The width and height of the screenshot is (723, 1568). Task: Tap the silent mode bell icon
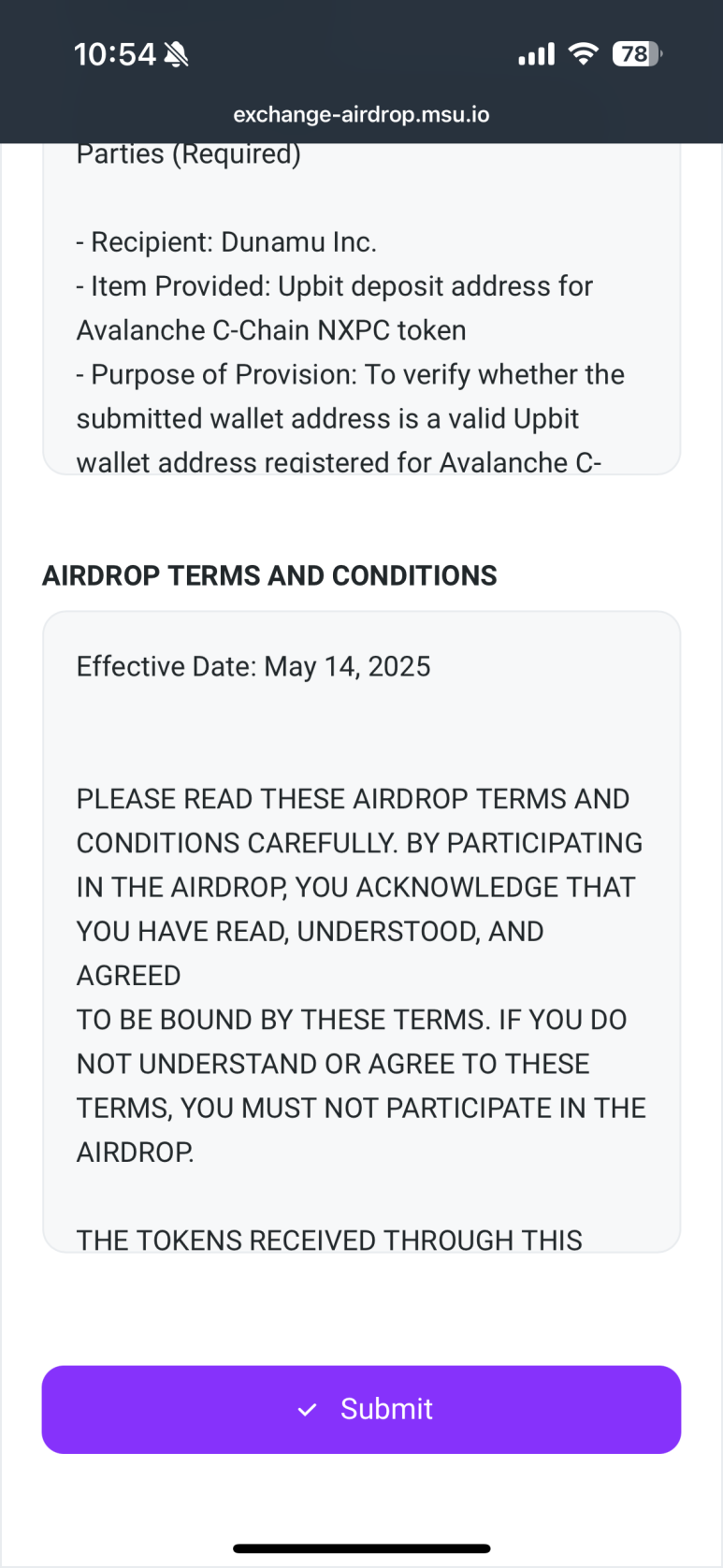coord(176,54)
